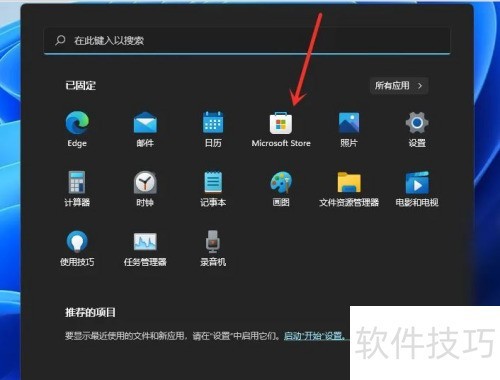
Task: Launch 任务管理器 task manager
Action: [x=145, y=242]
